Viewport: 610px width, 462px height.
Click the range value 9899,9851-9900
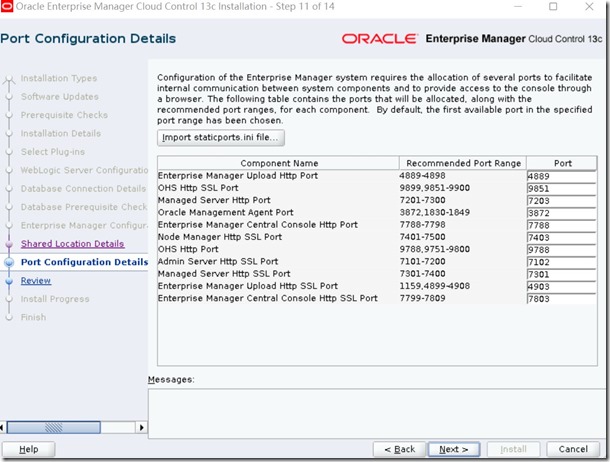click(435, 188)
